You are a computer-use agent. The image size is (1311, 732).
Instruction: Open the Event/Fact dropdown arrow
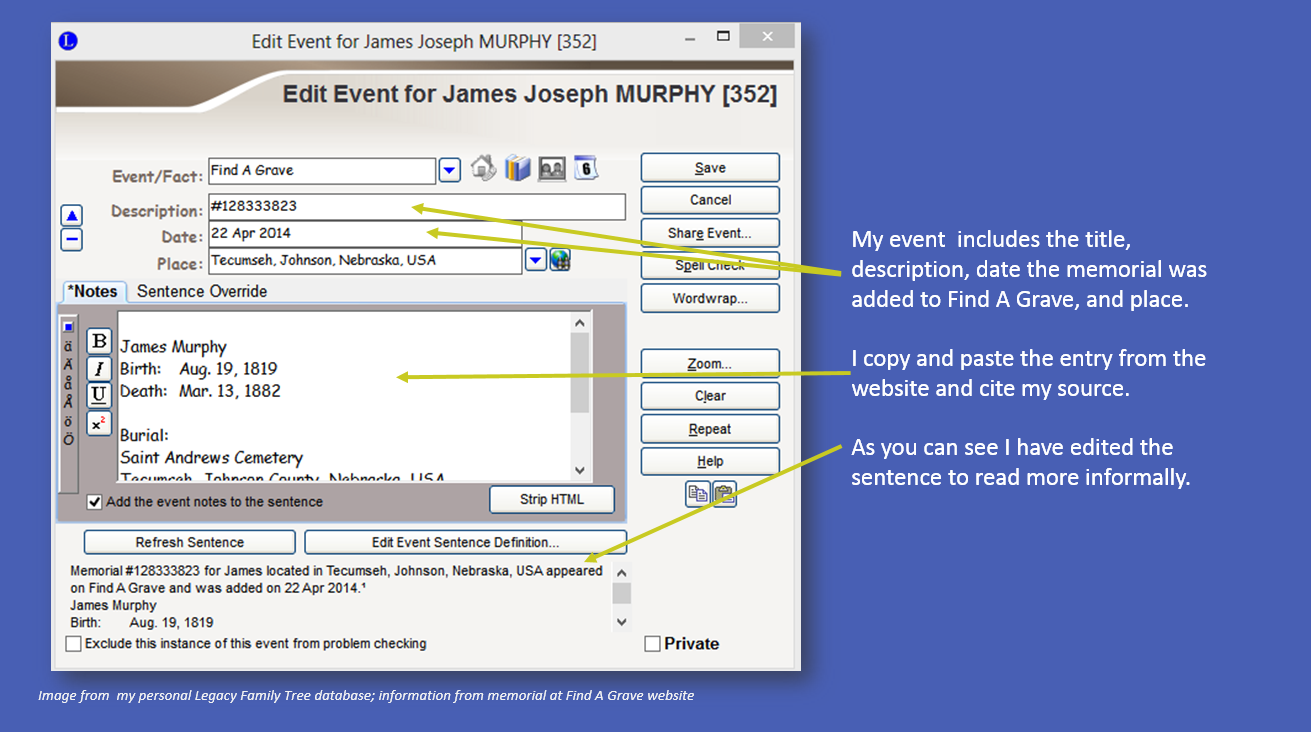tap(450, 170)
